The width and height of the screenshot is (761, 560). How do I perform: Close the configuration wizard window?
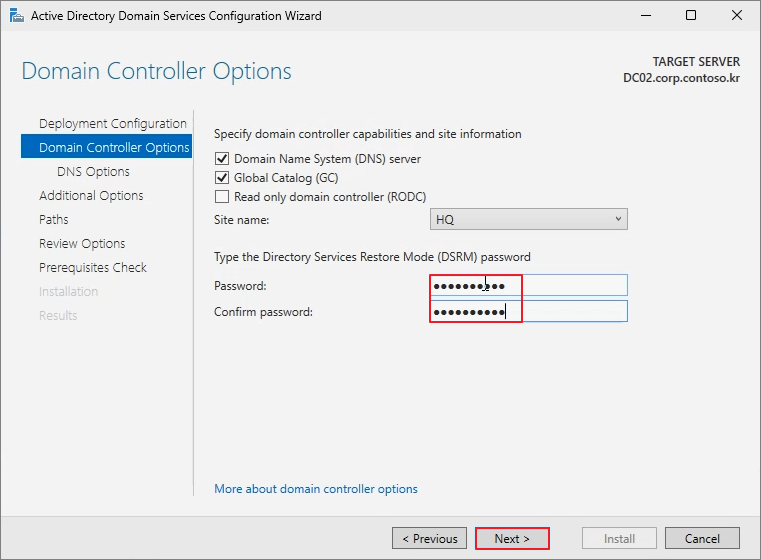point(737,16)
